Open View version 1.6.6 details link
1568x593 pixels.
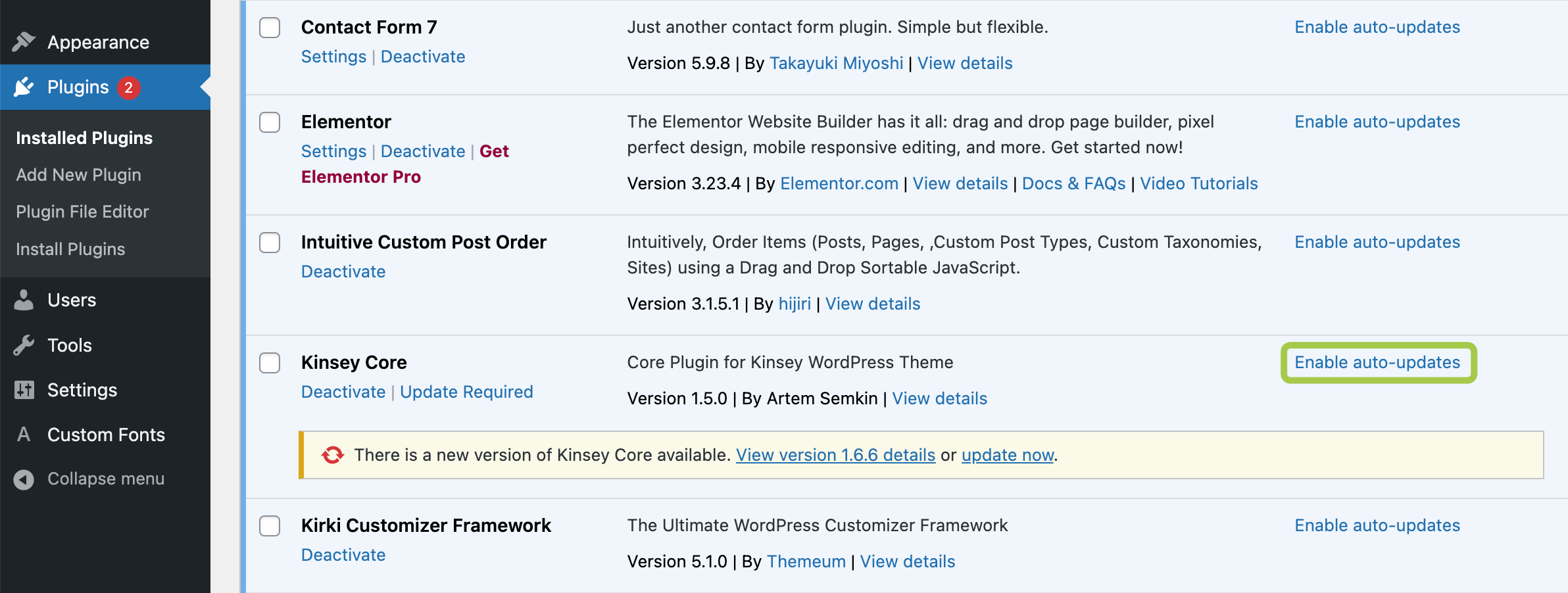(x=835, y=455)
